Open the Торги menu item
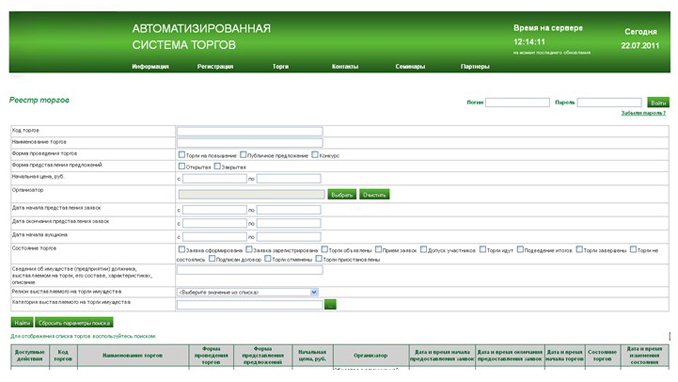Screen dimensions: 678x382 (x=280, y=67)
